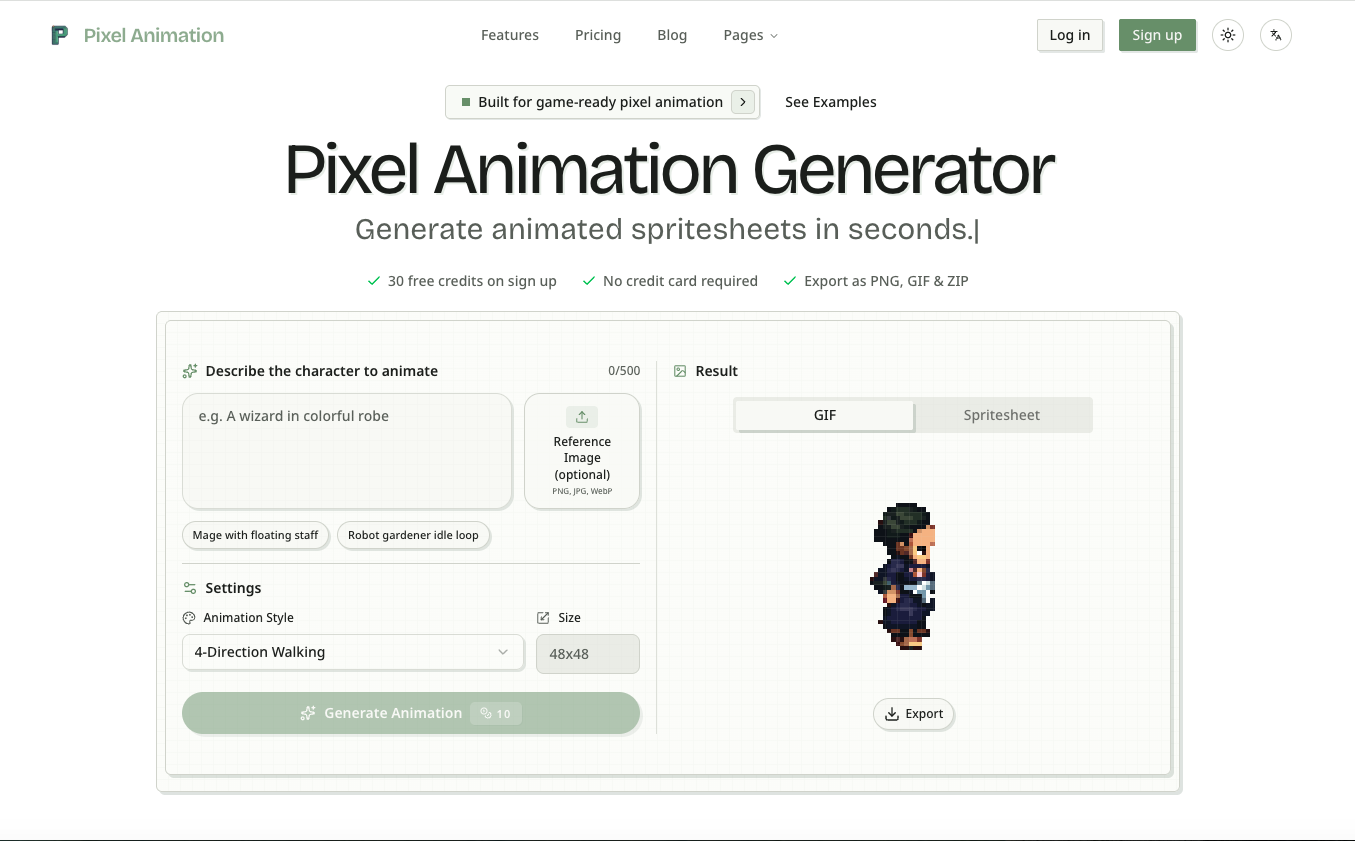Click the arrow chevron in the game-ready banner
Screen dimensions: 1355x841
(x=743, y=102)
